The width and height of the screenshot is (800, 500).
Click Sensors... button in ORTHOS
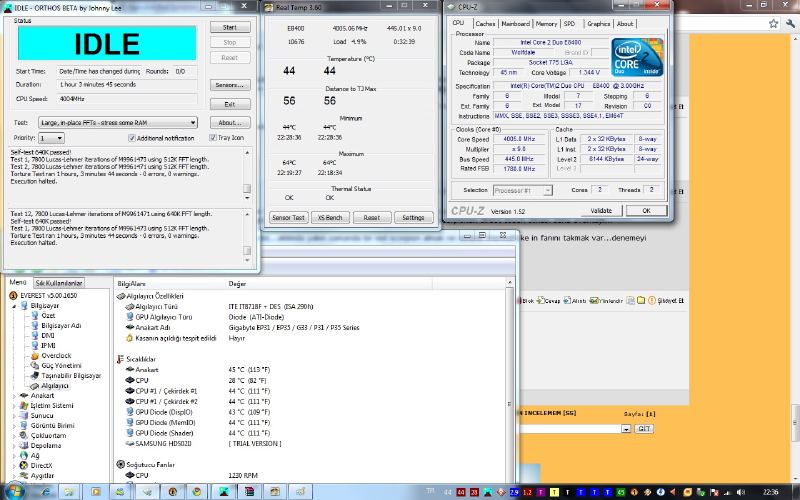[x=230, y=85]
